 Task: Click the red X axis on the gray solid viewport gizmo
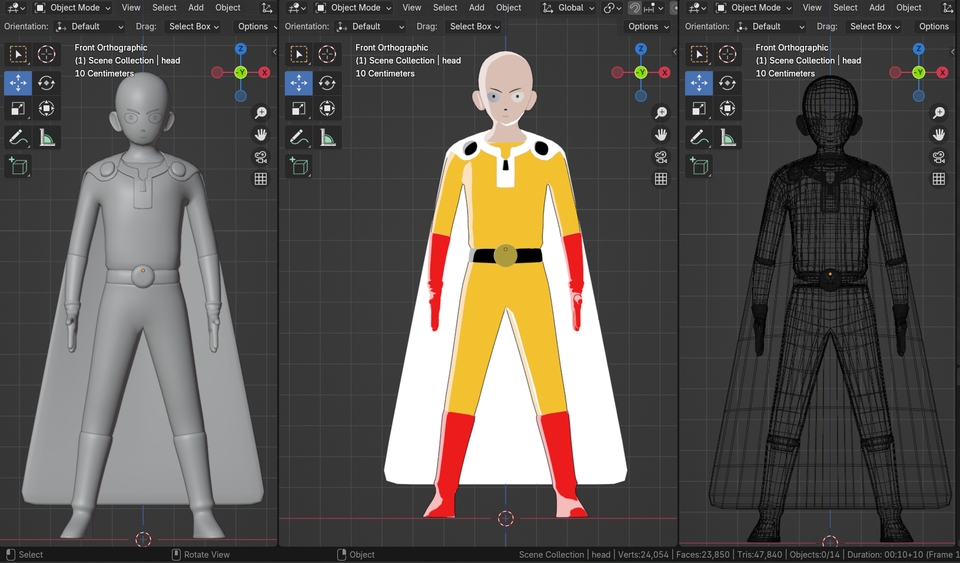264,72
